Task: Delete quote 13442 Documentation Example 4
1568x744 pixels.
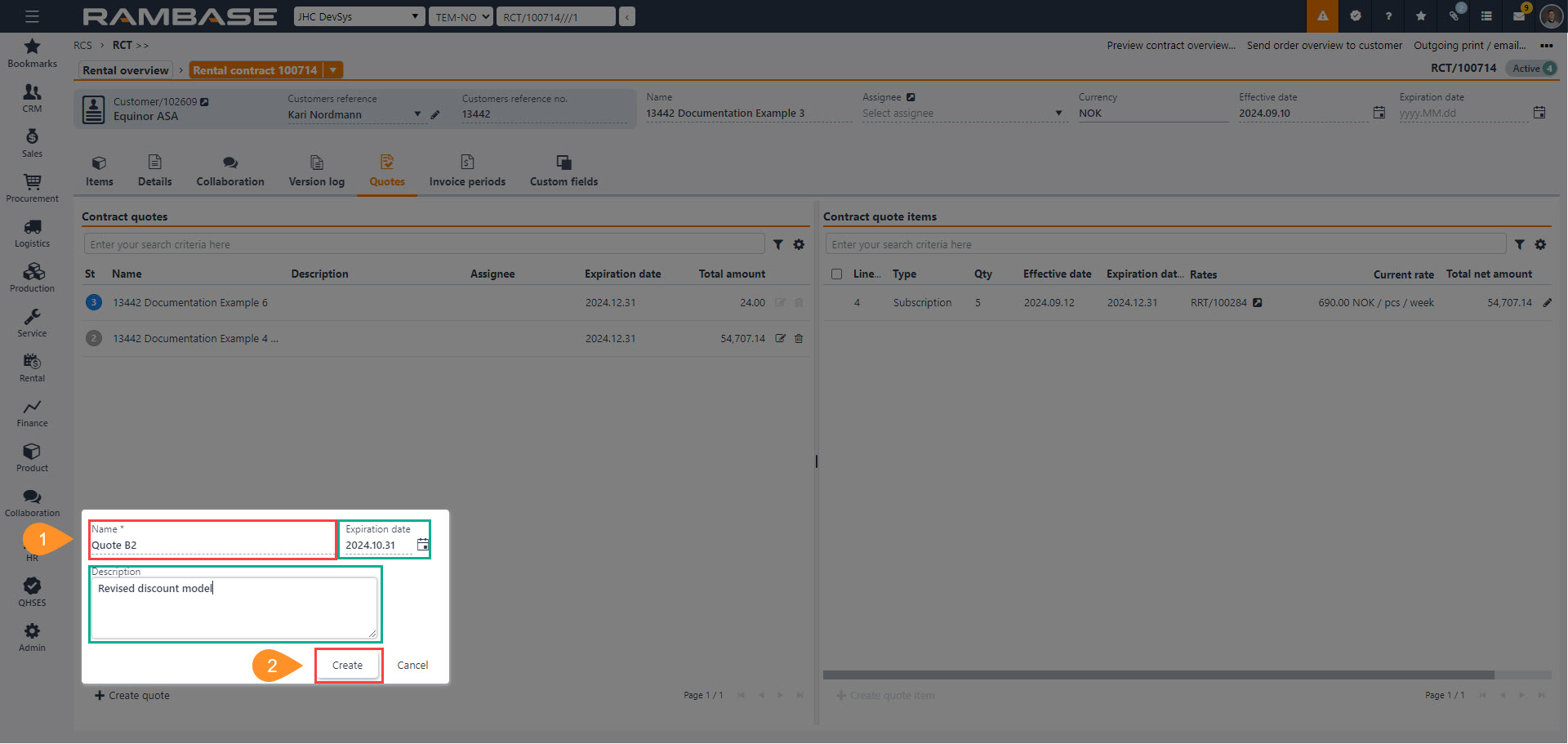Action: tap(799, 339)
